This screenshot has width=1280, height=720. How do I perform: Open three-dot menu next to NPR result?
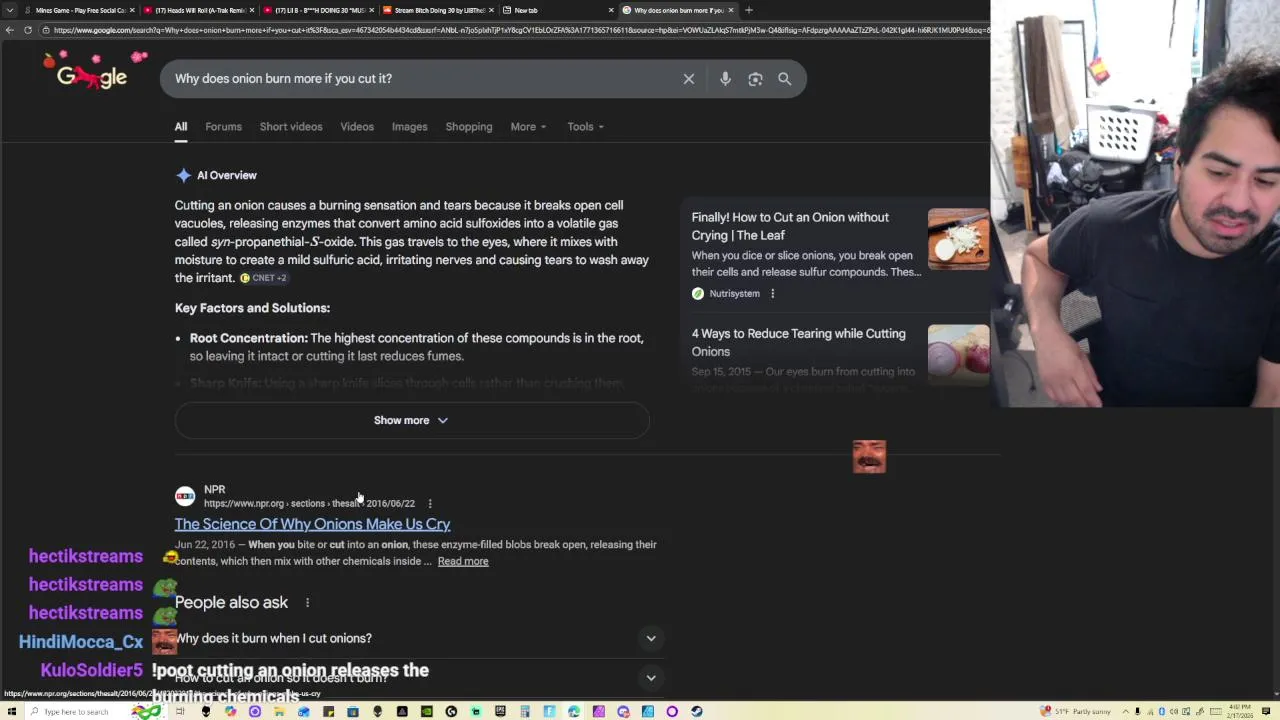(430, 504)
